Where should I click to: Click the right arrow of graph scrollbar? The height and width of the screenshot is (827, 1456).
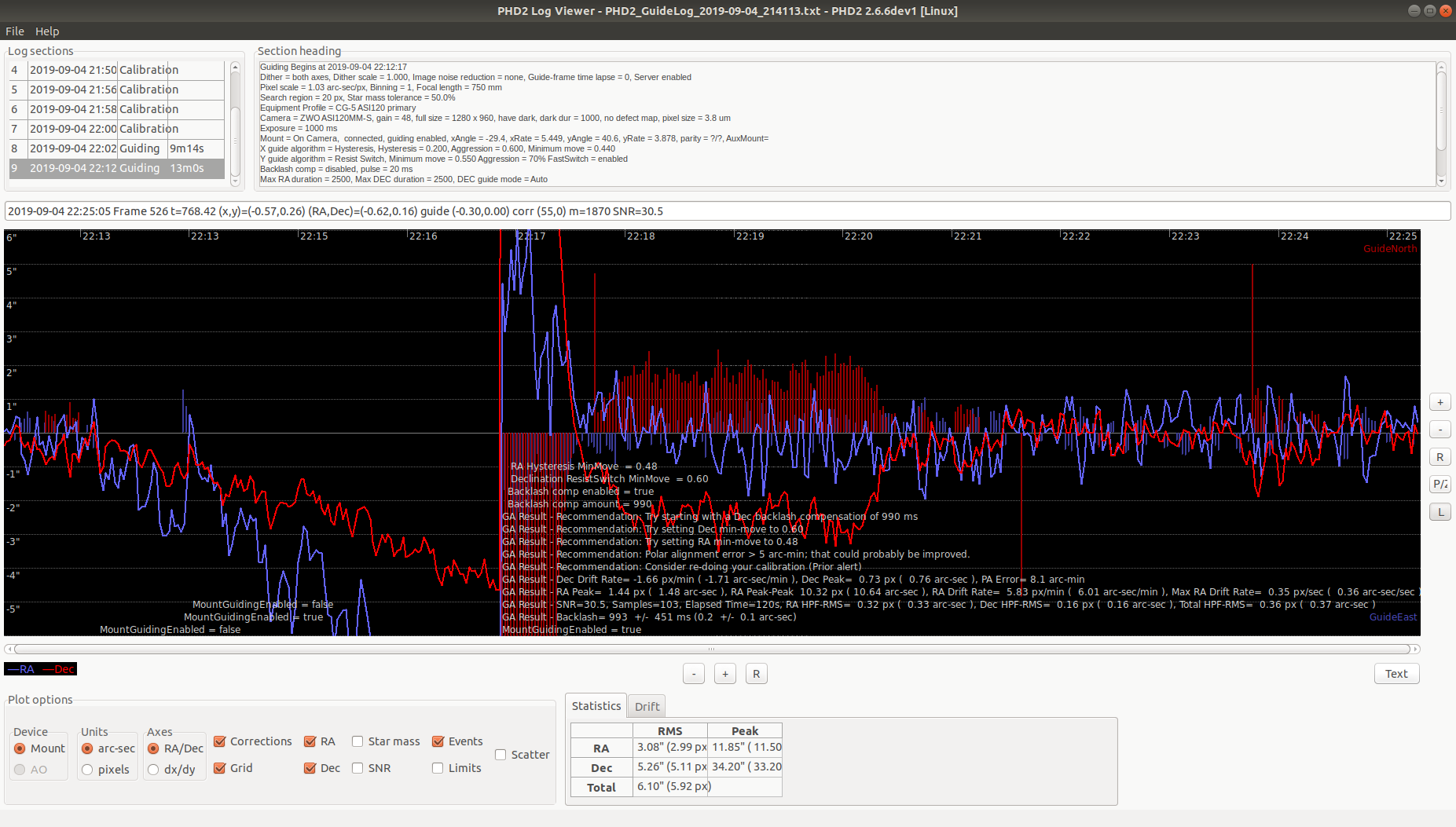click(1416, 649)
